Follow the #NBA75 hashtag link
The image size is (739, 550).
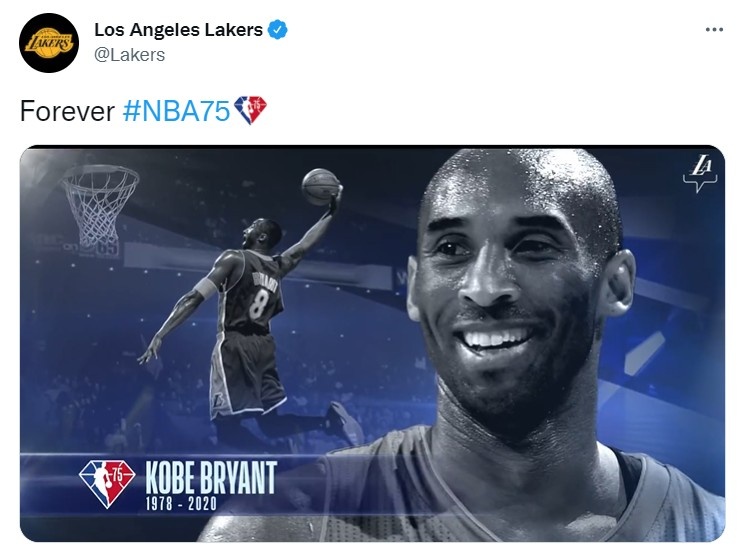pyautogui.click(x=176, y=111)
